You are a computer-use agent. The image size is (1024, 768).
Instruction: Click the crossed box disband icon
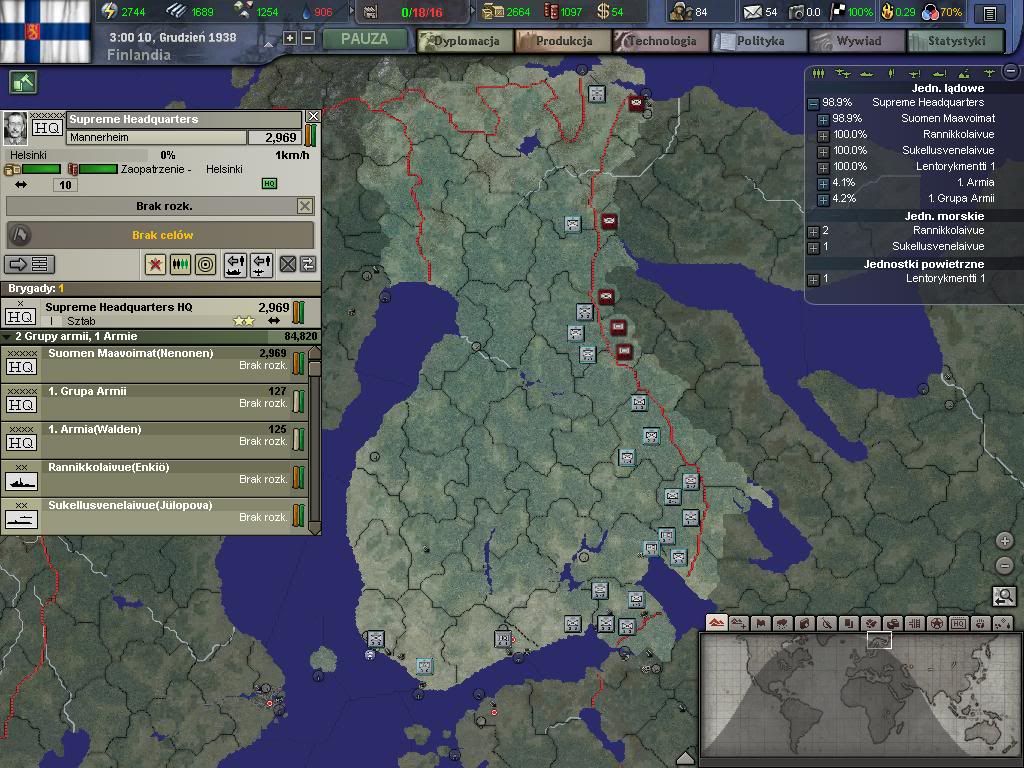(288, 264)
